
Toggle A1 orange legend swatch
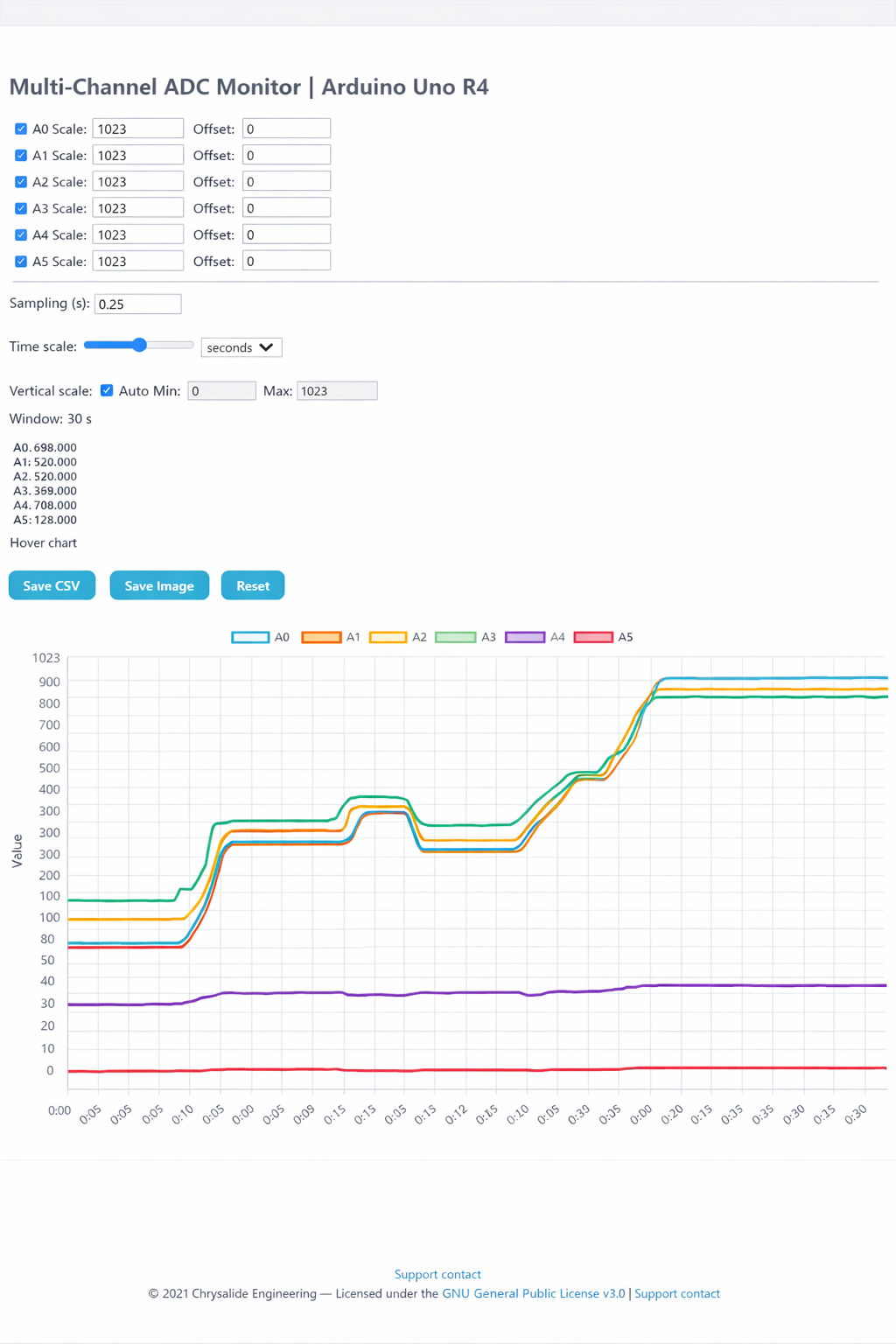(x=321, y=637)
